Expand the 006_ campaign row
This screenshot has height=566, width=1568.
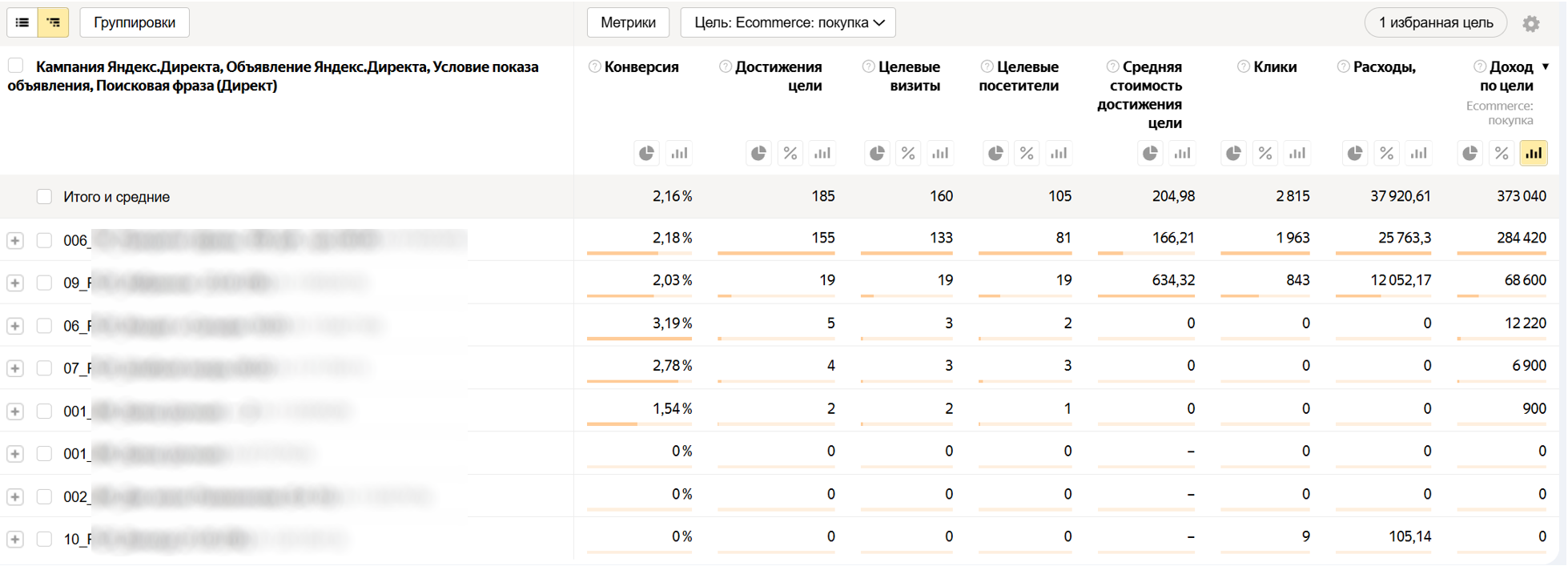tap(15, 240)
